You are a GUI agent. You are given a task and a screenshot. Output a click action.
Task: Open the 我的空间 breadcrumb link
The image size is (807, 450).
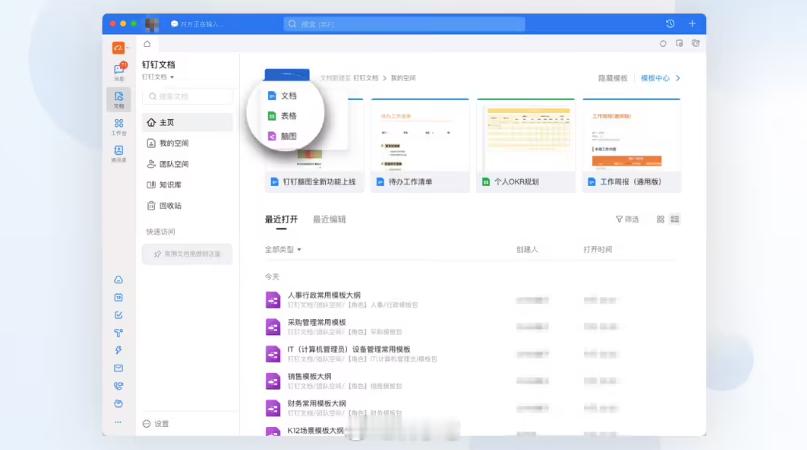pos(403,78)
